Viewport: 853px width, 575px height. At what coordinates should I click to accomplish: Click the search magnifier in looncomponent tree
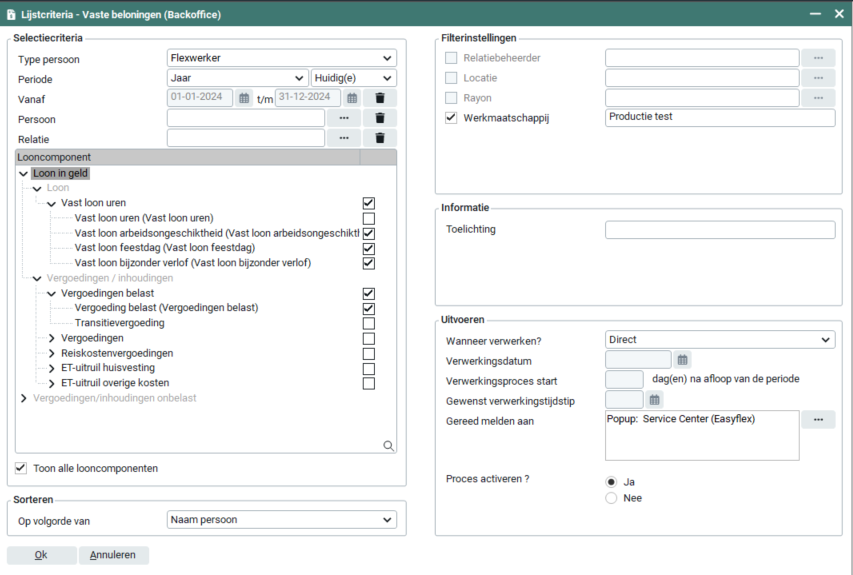388,446
